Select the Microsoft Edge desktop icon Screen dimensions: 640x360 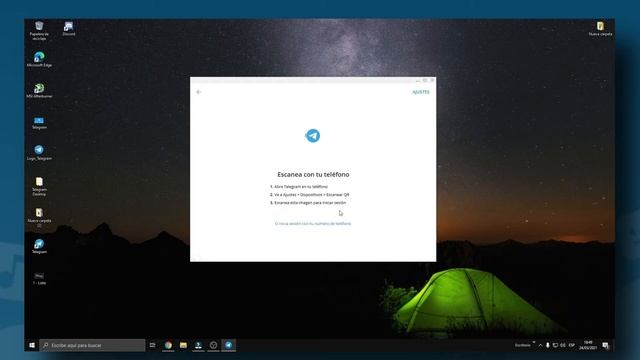click(39, 60)
